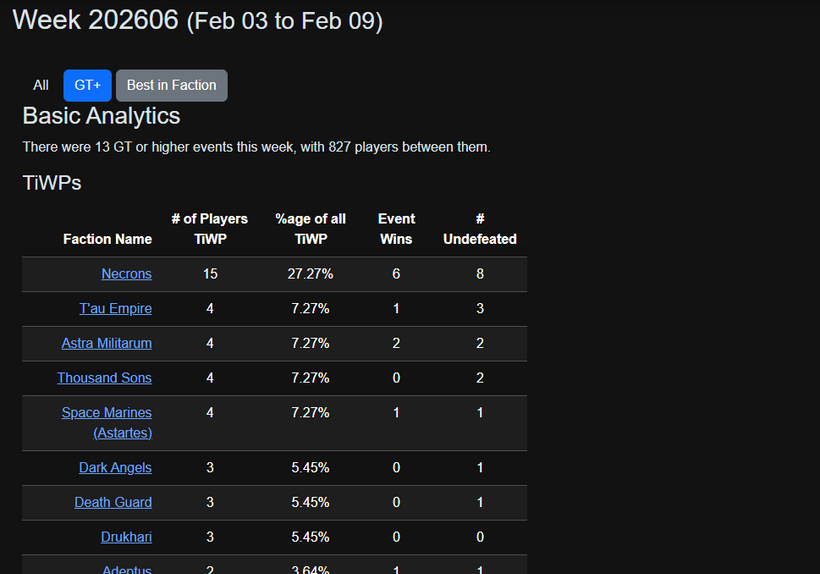Click the T'au Empire faction link
The width and height of the screenshot is (820, 574).
115,308
